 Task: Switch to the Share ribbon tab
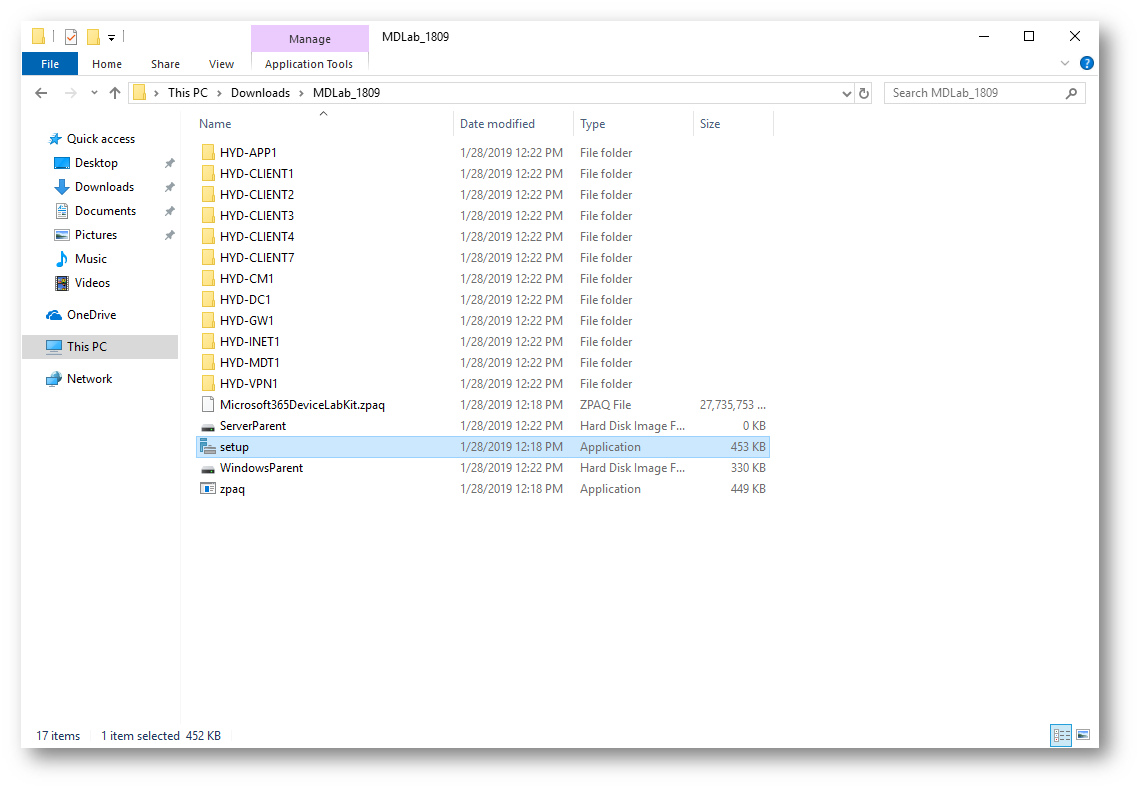(x=165, y=64)
